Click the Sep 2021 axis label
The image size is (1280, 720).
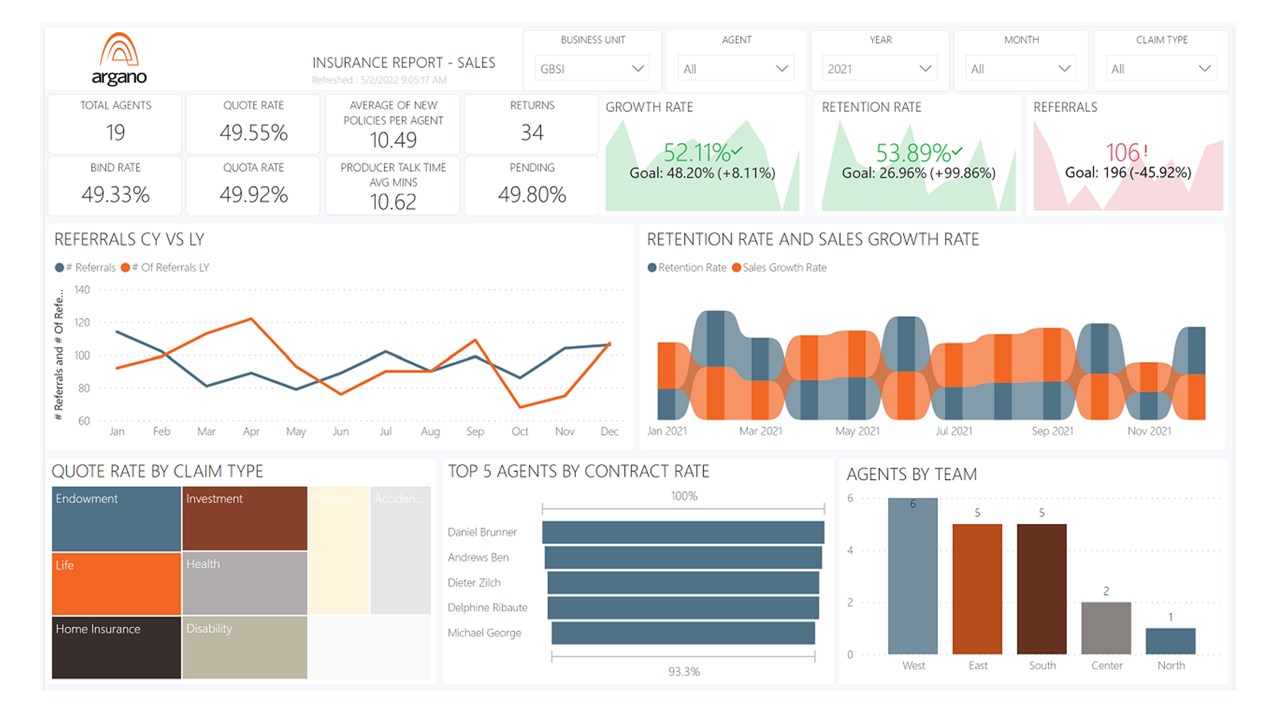(1053, 432)
